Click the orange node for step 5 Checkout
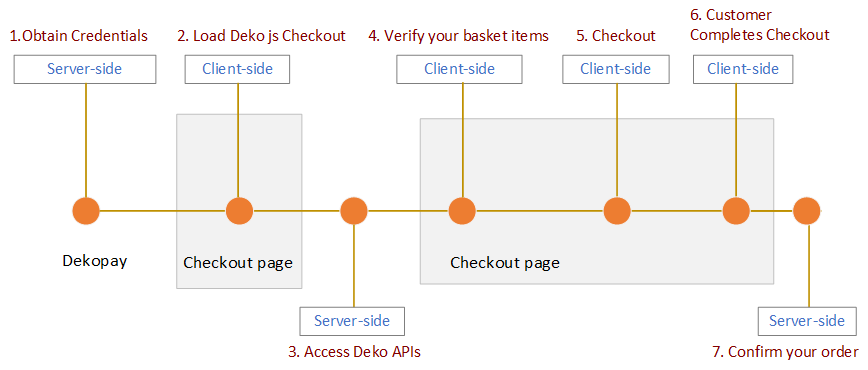Viewport: 868px width, 370px height. tap(617, 210)
